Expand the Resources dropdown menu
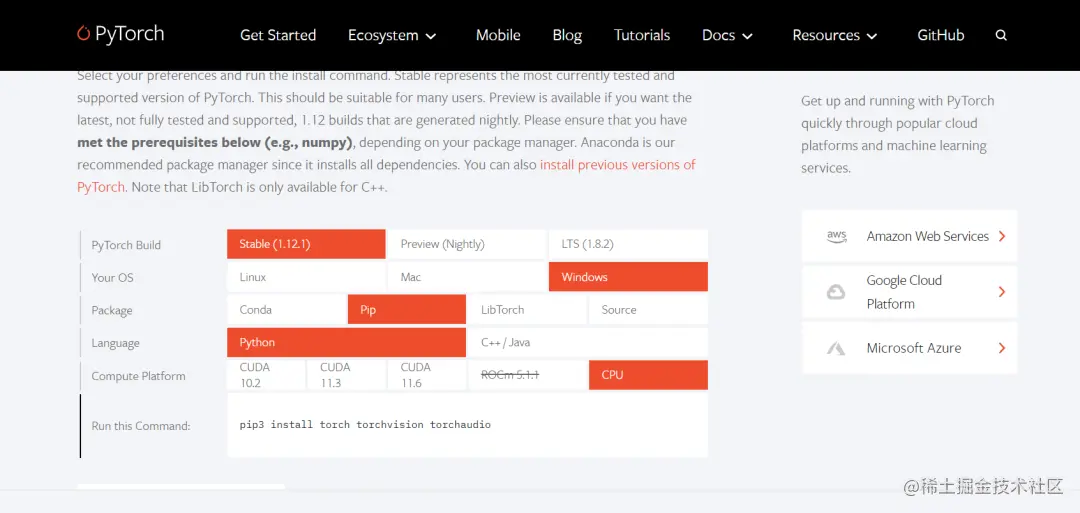Viewport: 1080px width, 513px height. [x=834, y=35]
